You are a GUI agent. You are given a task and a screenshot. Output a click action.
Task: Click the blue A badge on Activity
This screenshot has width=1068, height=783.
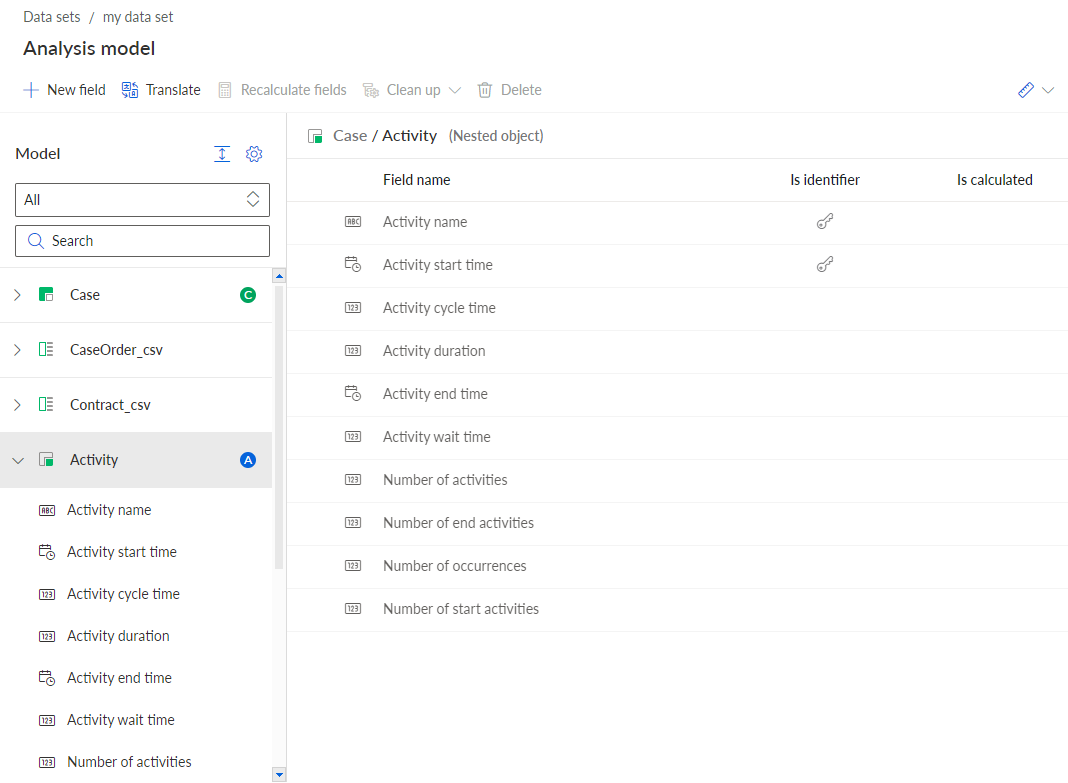pyautogui.click(x=248, y=460)
